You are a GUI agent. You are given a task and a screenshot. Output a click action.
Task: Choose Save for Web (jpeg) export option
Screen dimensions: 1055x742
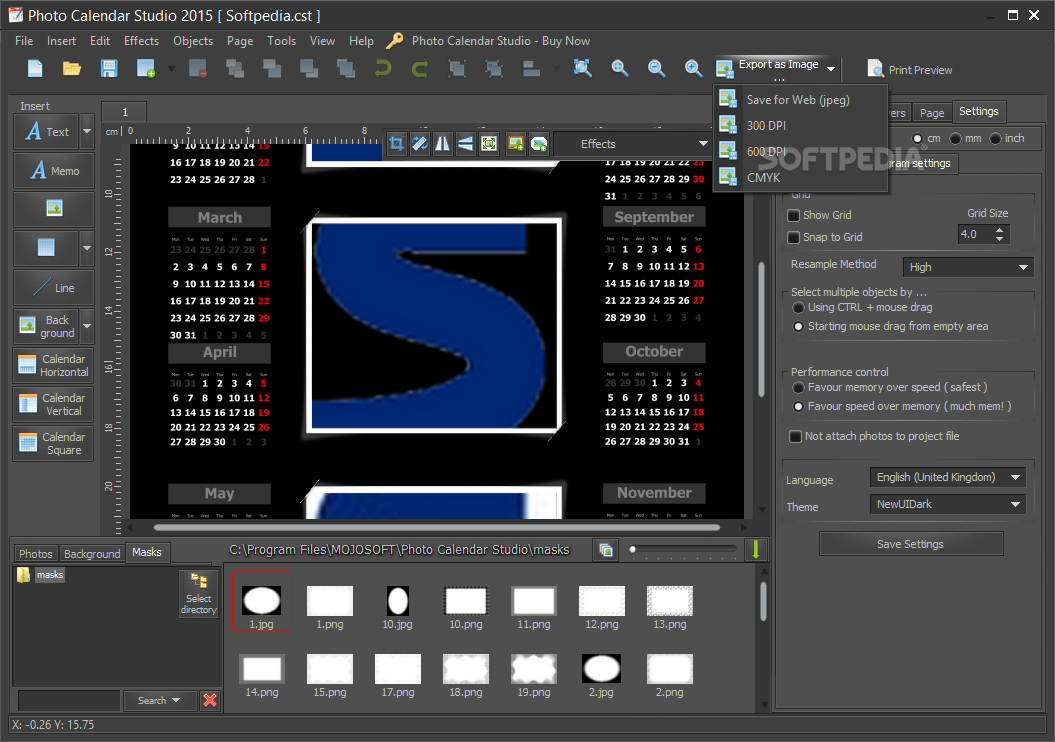[798, 100]
